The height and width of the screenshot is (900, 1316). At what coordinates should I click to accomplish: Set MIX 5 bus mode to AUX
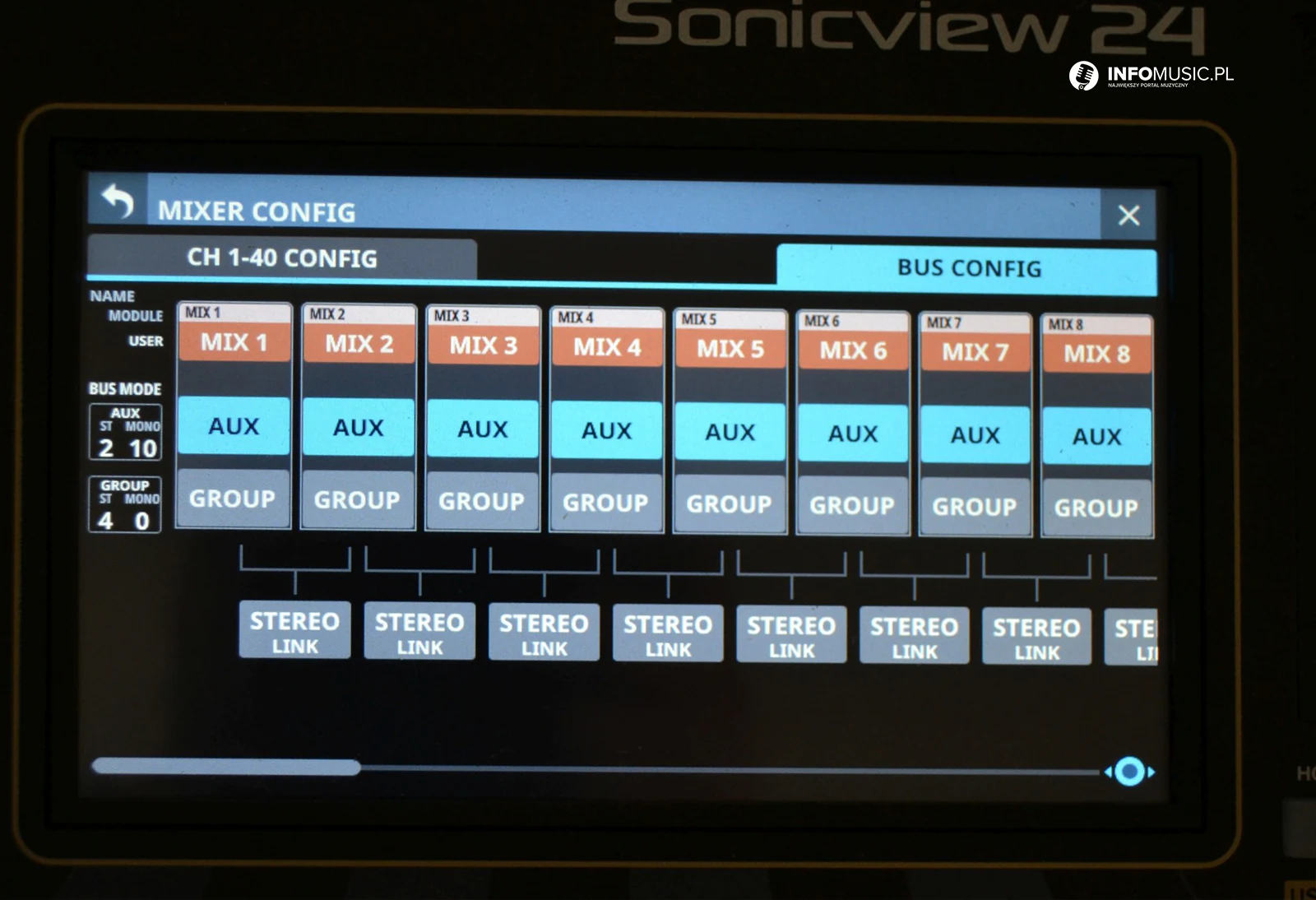(x=730, y=433)
